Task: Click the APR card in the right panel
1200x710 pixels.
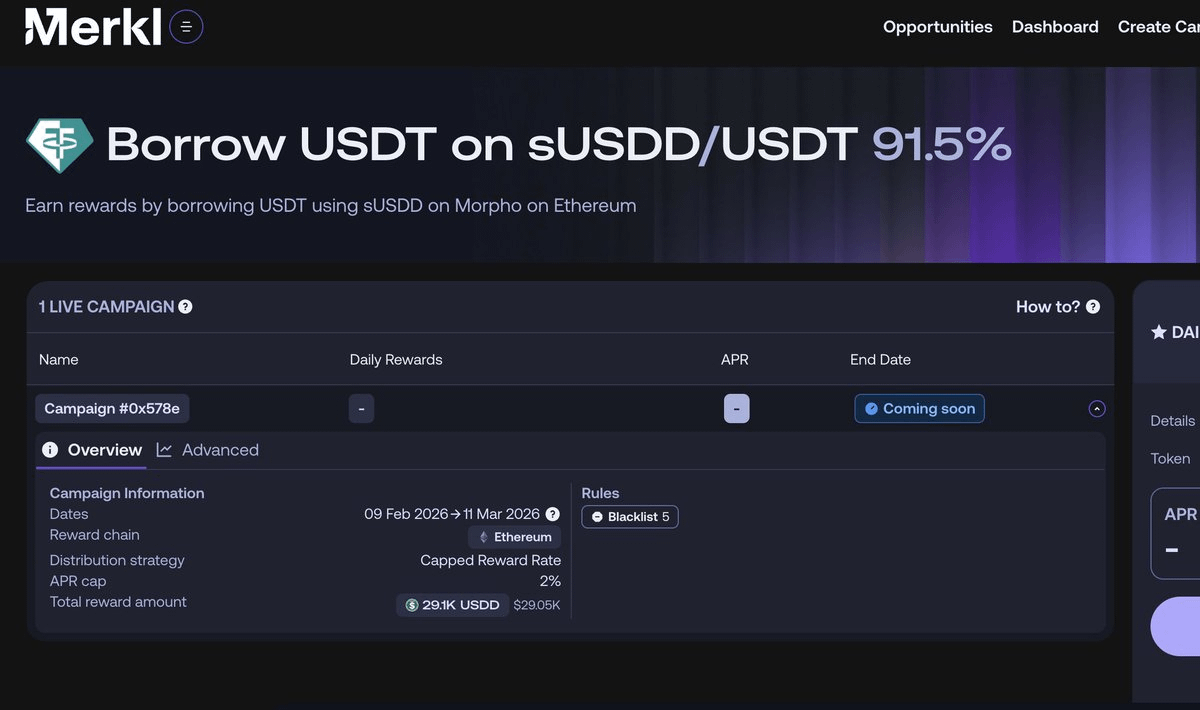Action: (x=1175, y=534)
